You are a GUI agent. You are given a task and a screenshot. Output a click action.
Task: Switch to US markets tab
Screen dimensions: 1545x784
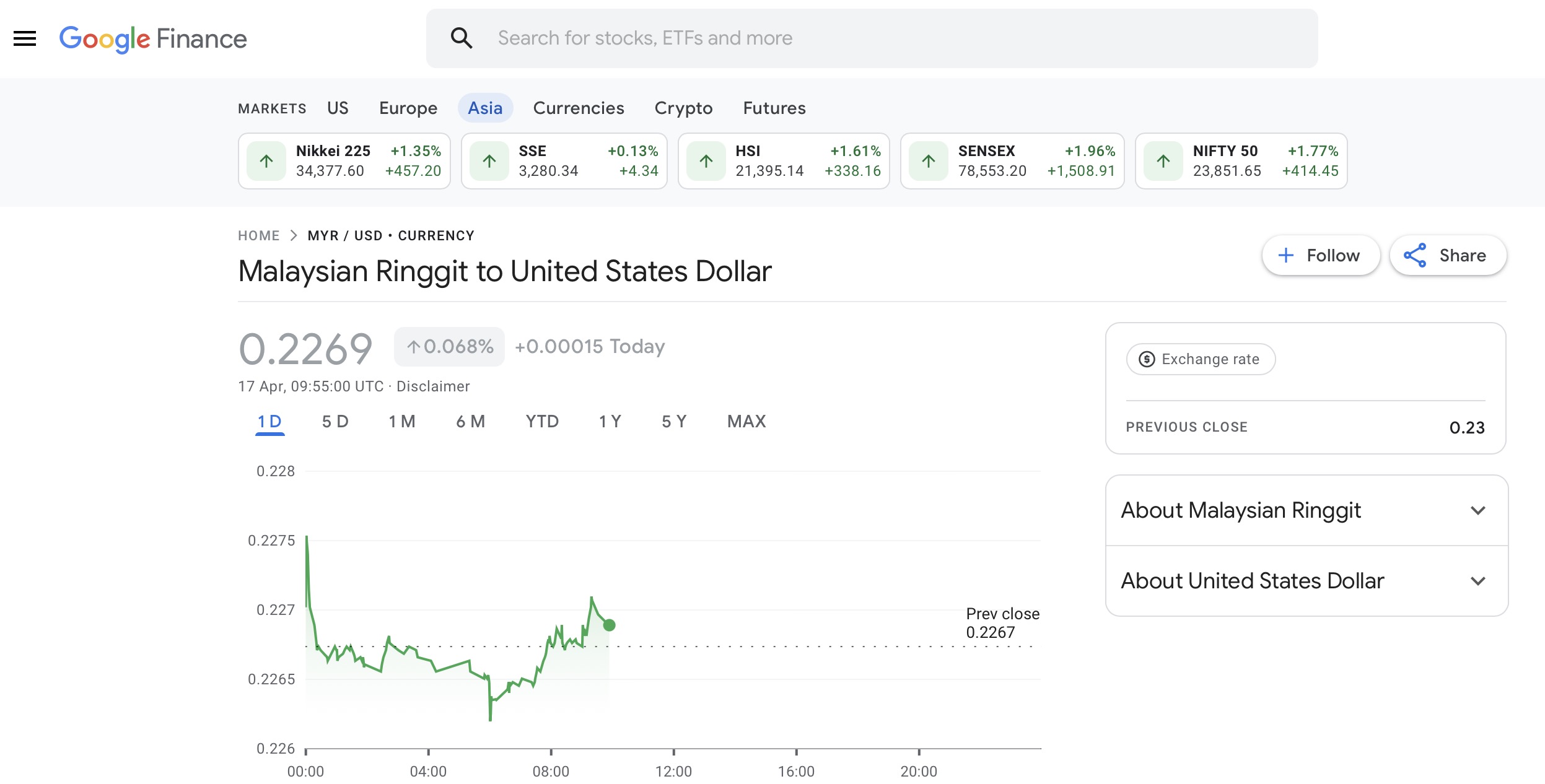click(x=338, y=108)
